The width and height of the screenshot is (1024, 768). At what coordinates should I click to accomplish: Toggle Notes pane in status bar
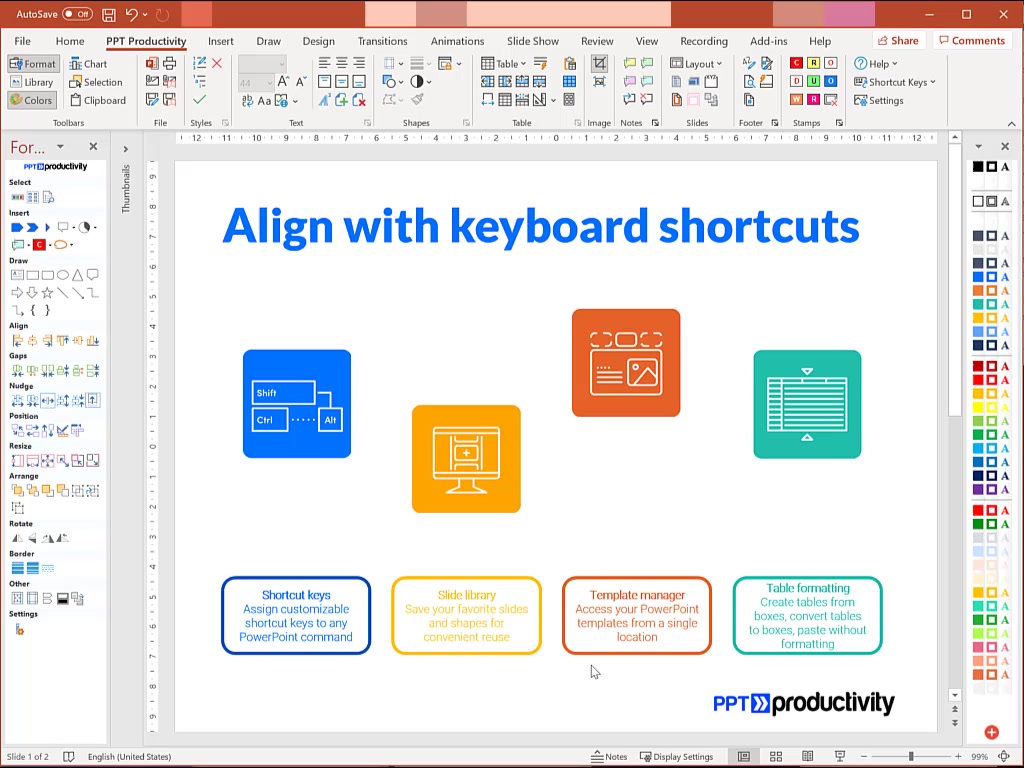tap(609, 756)
